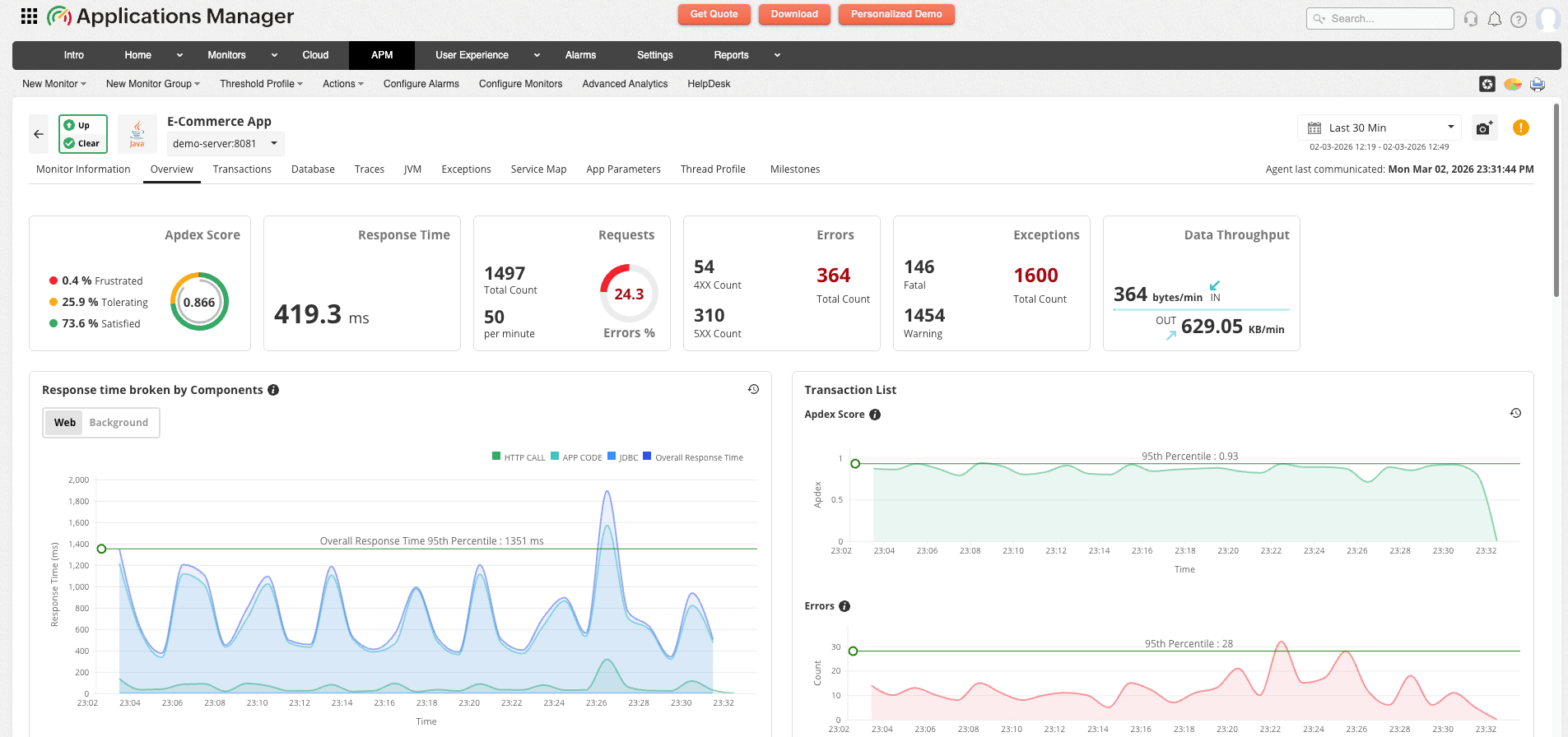Toggle HTTP CALL legend series
This screenshot has height=737, width=1568.
(519, 457)
